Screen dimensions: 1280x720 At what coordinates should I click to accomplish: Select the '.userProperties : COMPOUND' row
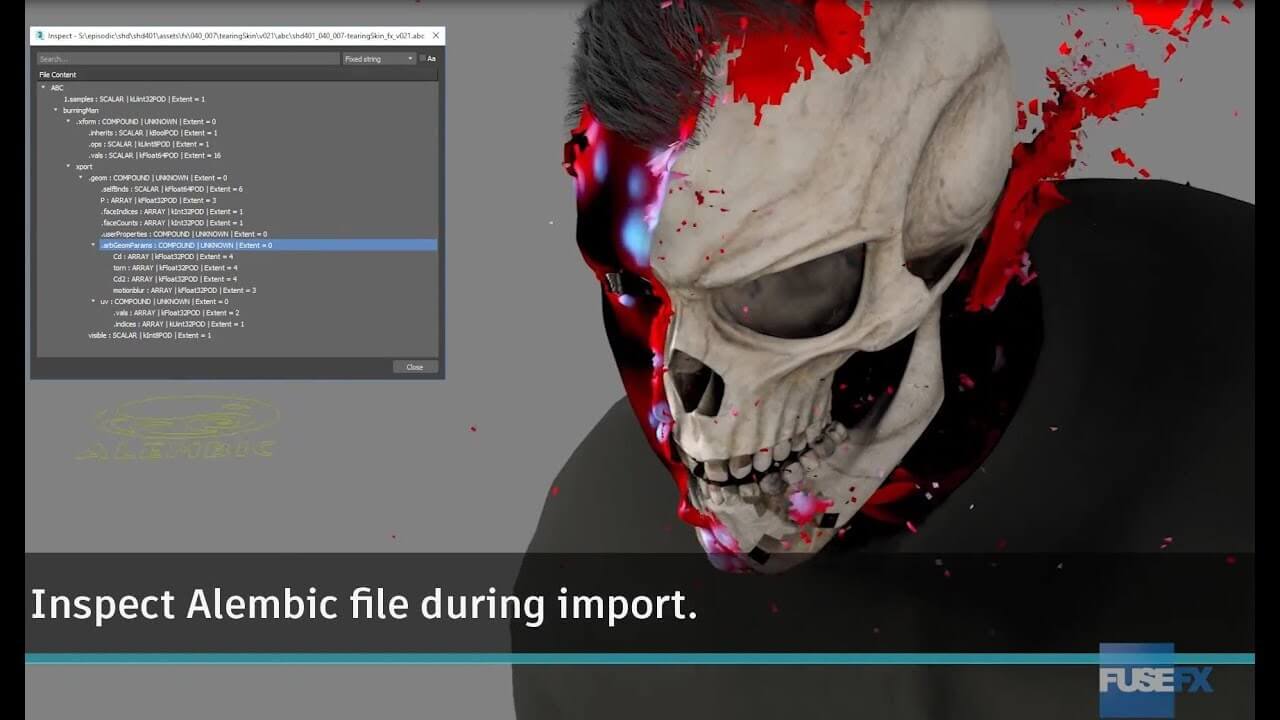(184, 234)
